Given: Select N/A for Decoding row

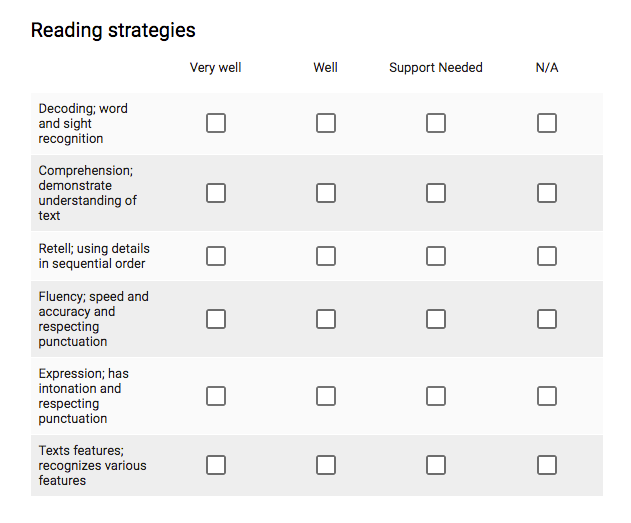Looking at the screenshot, I should tap(547, 123).
